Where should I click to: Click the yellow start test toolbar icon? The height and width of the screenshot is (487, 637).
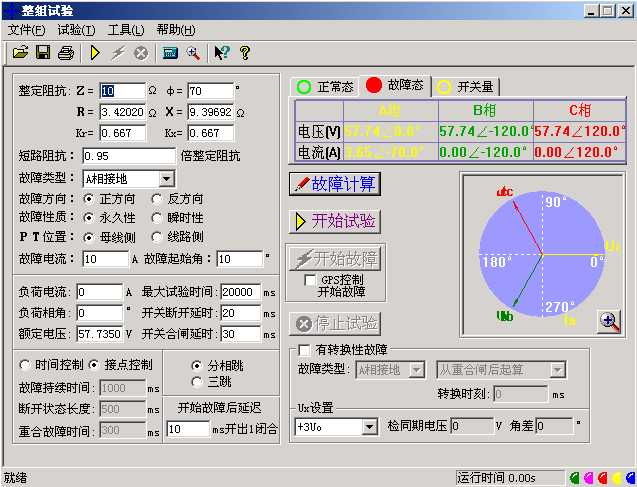[x=95, y=52]
